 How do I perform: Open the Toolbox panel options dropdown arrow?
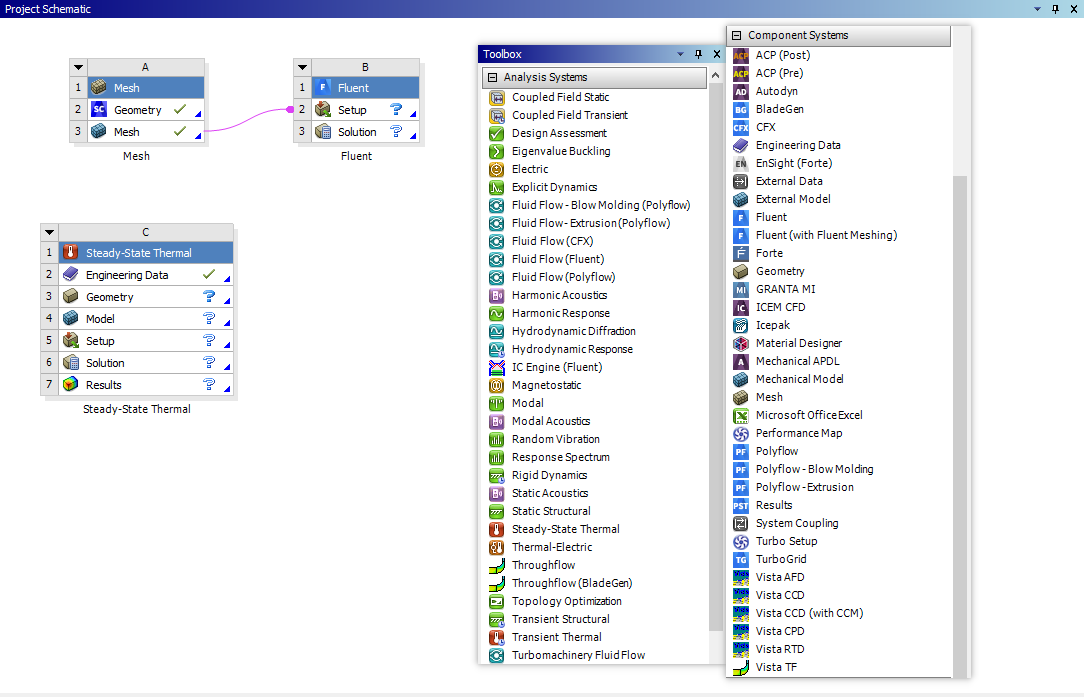click(x=680, y=54)
